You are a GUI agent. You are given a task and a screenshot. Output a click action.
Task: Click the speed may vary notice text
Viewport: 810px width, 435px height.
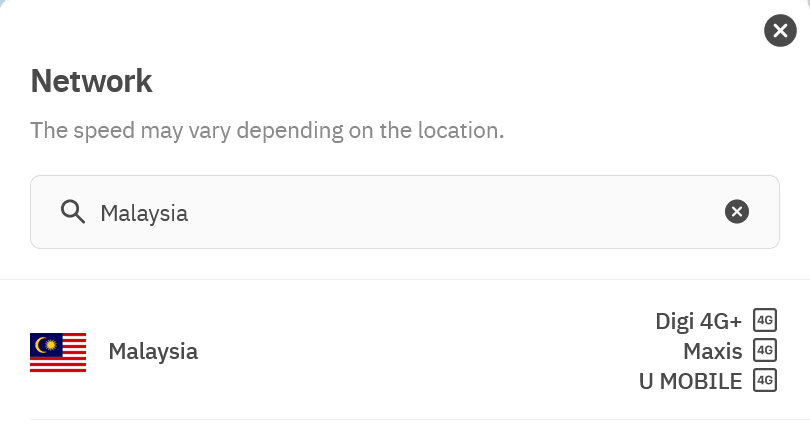click(x=267, y=131)
